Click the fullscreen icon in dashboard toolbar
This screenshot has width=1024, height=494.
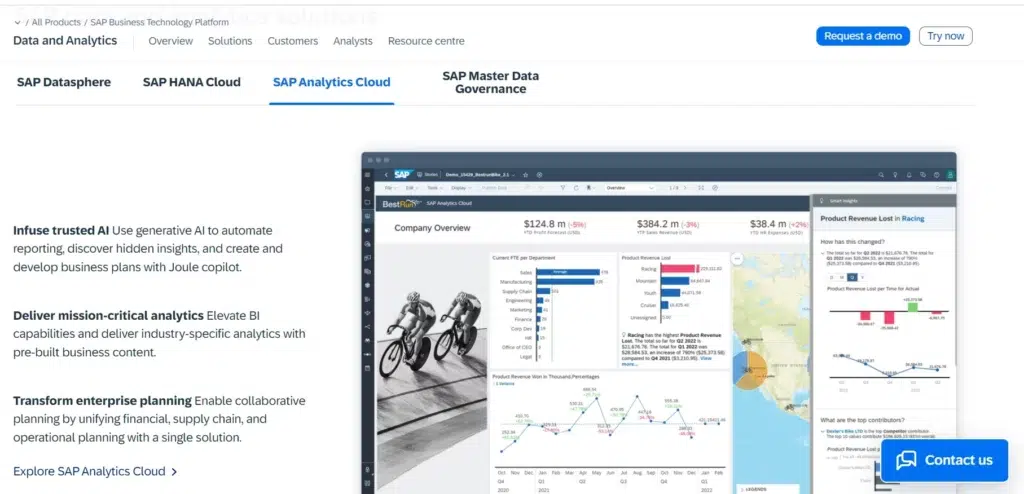(x=701, y=188)
